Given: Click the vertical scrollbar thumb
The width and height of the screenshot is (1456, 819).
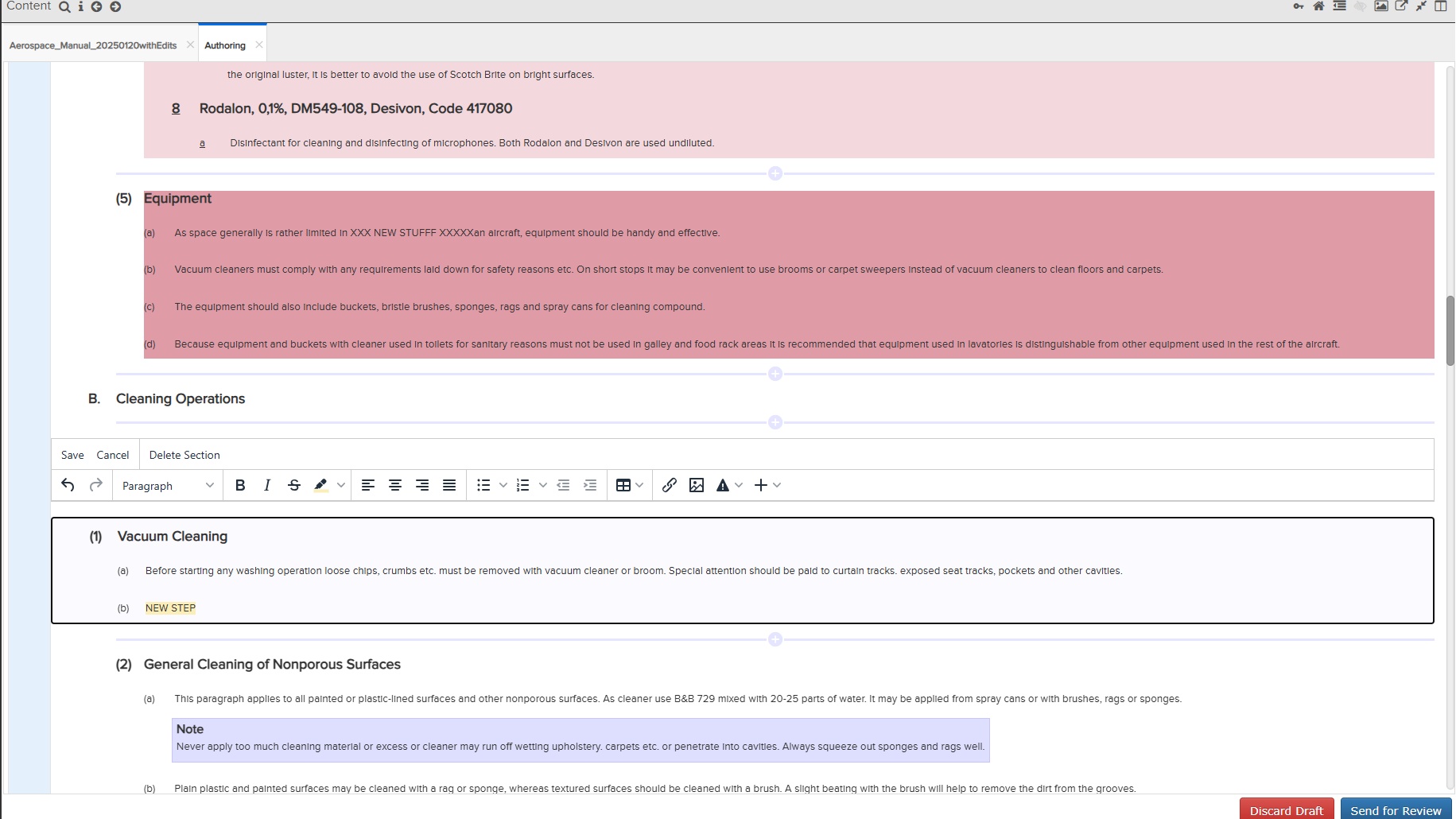Looking at the screenshot, I should click(1450, 330).
